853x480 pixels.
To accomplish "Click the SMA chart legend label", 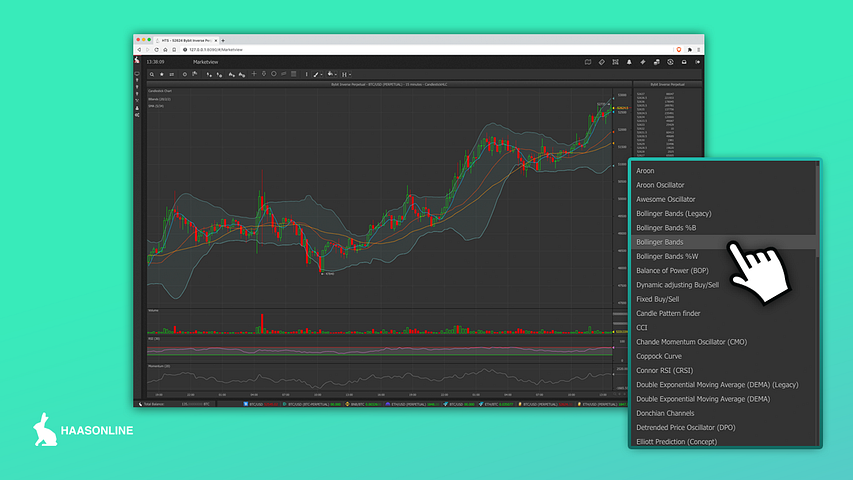I will 156,106.
